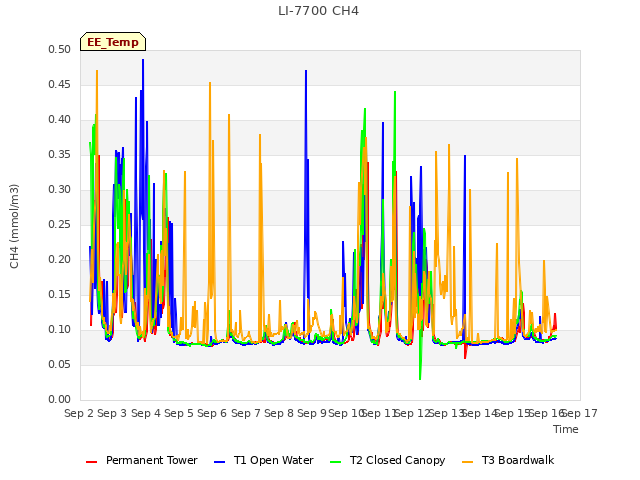This screenshot has width=640, height=480.
Task: Click the Time x-axis title
Action: [566, 429]
